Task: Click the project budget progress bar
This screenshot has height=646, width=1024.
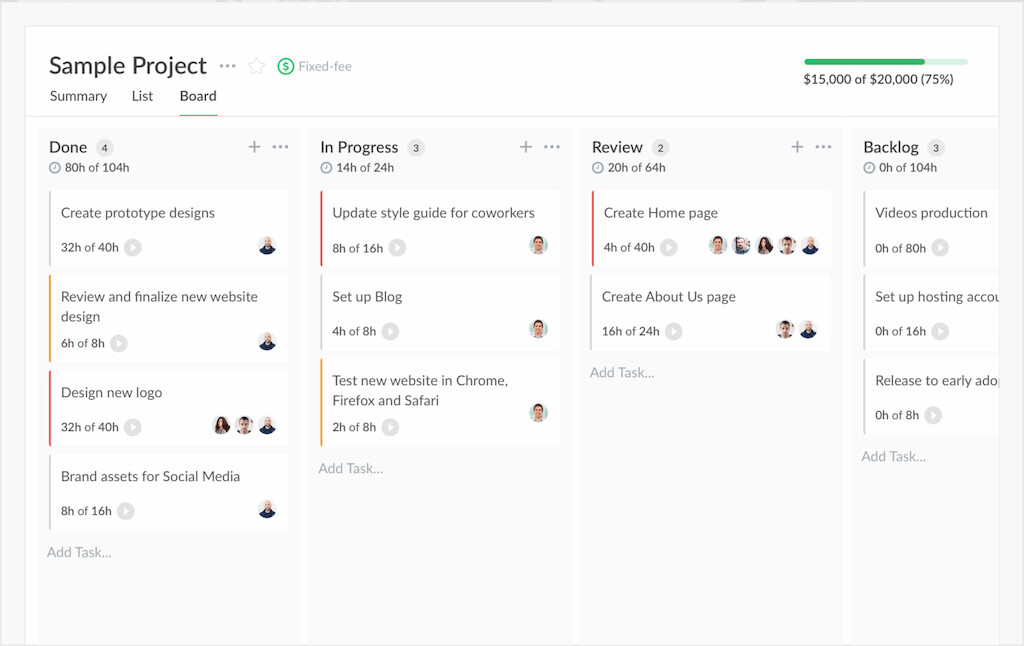Action: 886,61
